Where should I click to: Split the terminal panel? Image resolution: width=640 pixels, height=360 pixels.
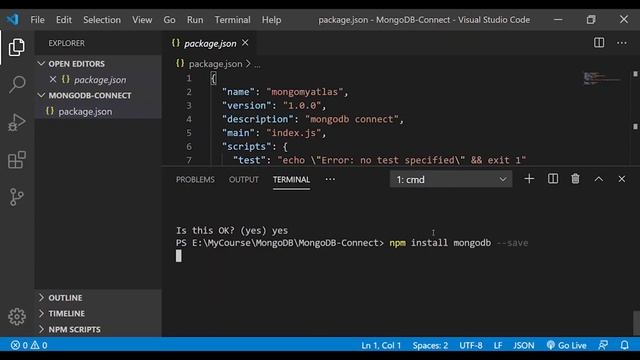coord(553,179)
